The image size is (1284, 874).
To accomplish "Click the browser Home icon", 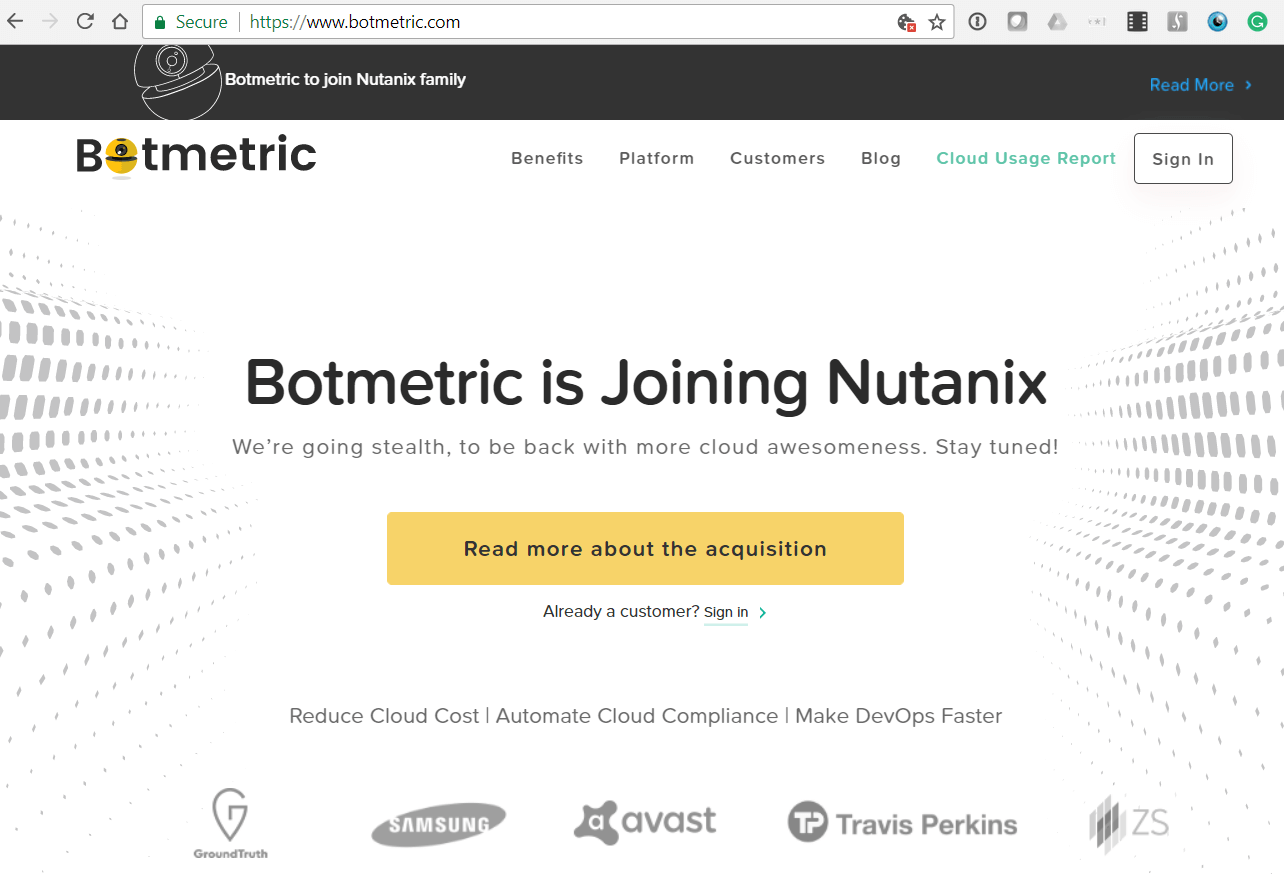I will (x=122, y=20).
